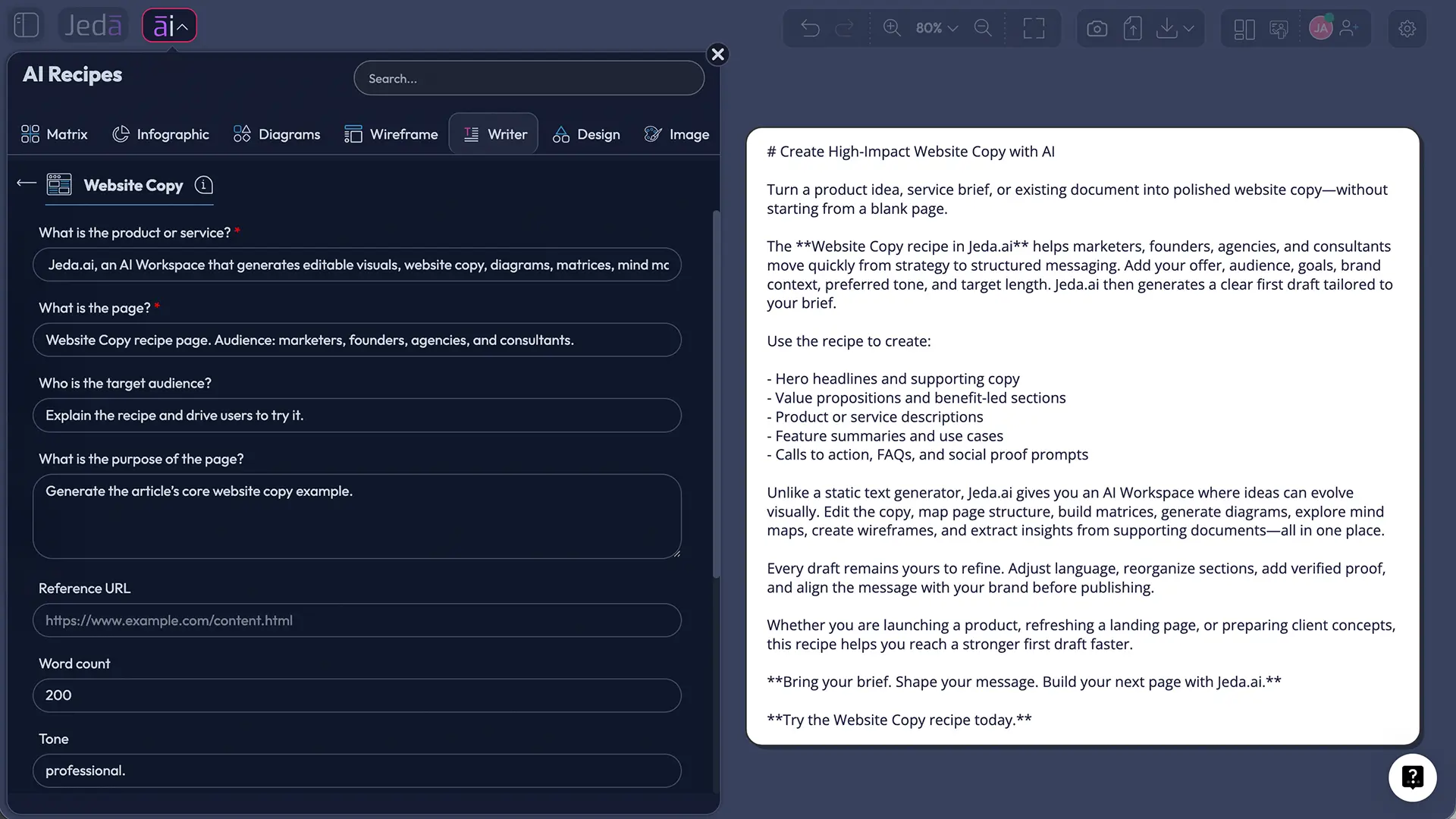The width and height of the screenshot is (1456, 819).
Task: Select the Diagrams tab
Action: coord(277,134)
